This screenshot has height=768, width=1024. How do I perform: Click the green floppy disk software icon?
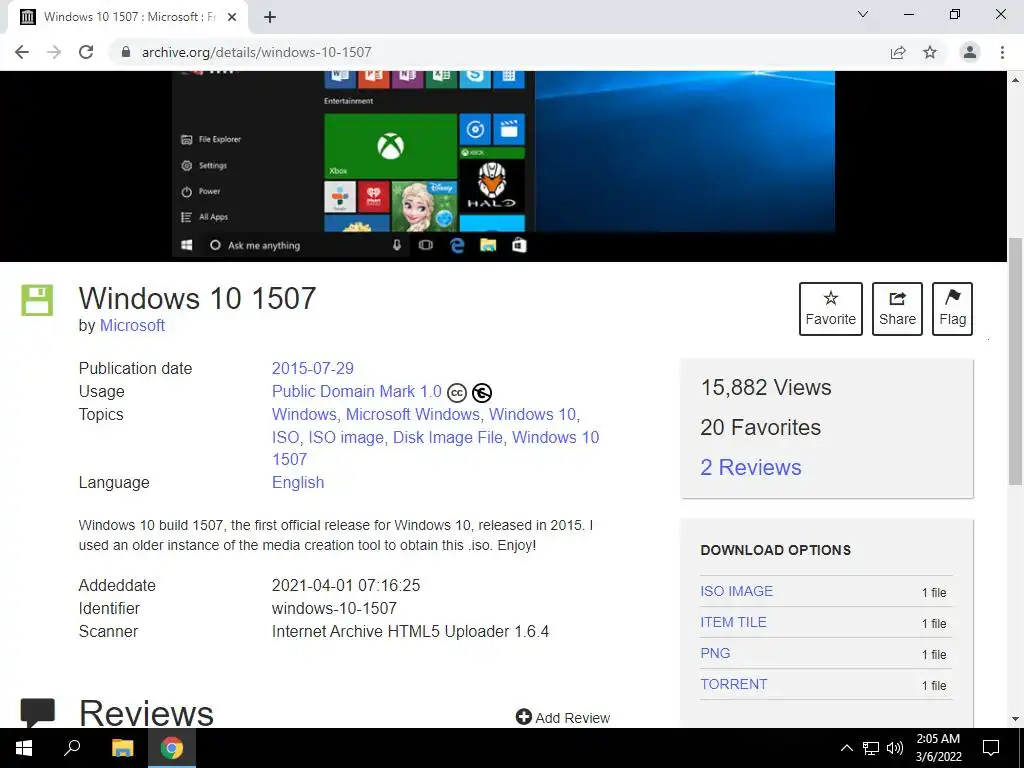pyautogui.click(x=37, y=300)
